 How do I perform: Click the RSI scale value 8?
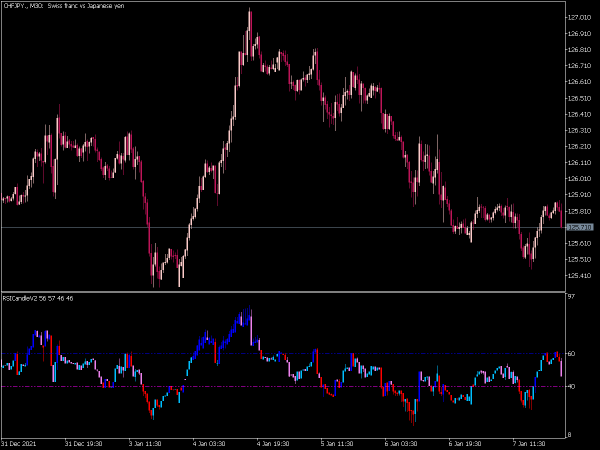click(x=570, y=435)
